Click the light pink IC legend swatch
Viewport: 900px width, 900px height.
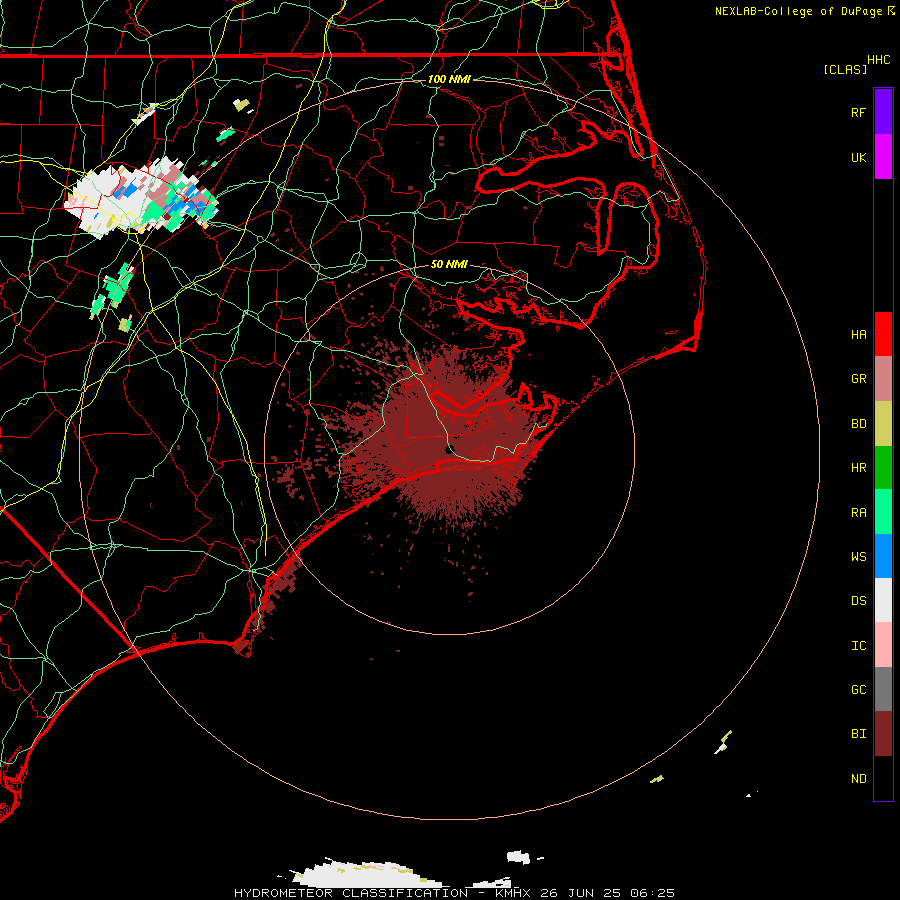click(883, 645)
